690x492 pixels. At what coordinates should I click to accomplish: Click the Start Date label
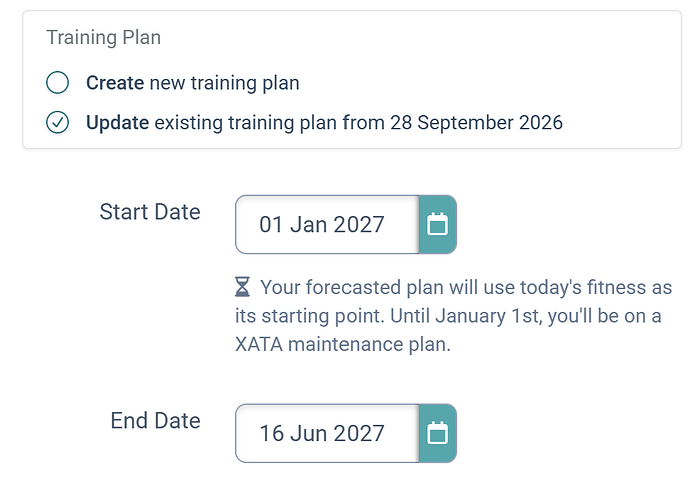[x=150, y=212]
